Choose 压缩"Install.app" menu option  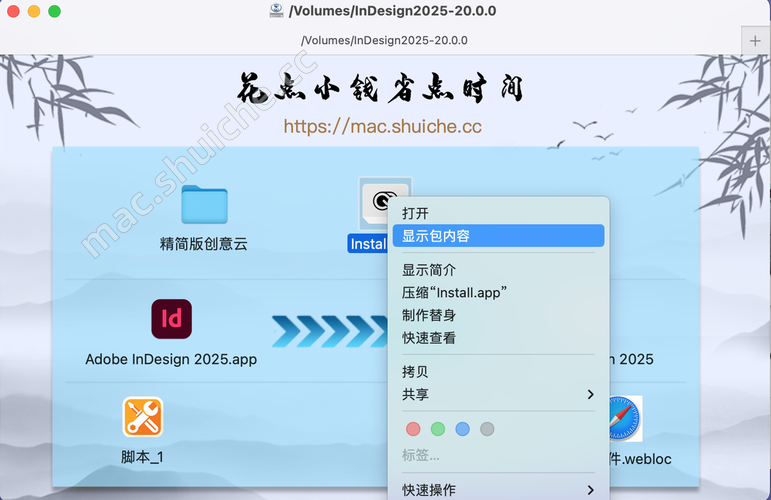pyautogui.click(x=455, y=292)
